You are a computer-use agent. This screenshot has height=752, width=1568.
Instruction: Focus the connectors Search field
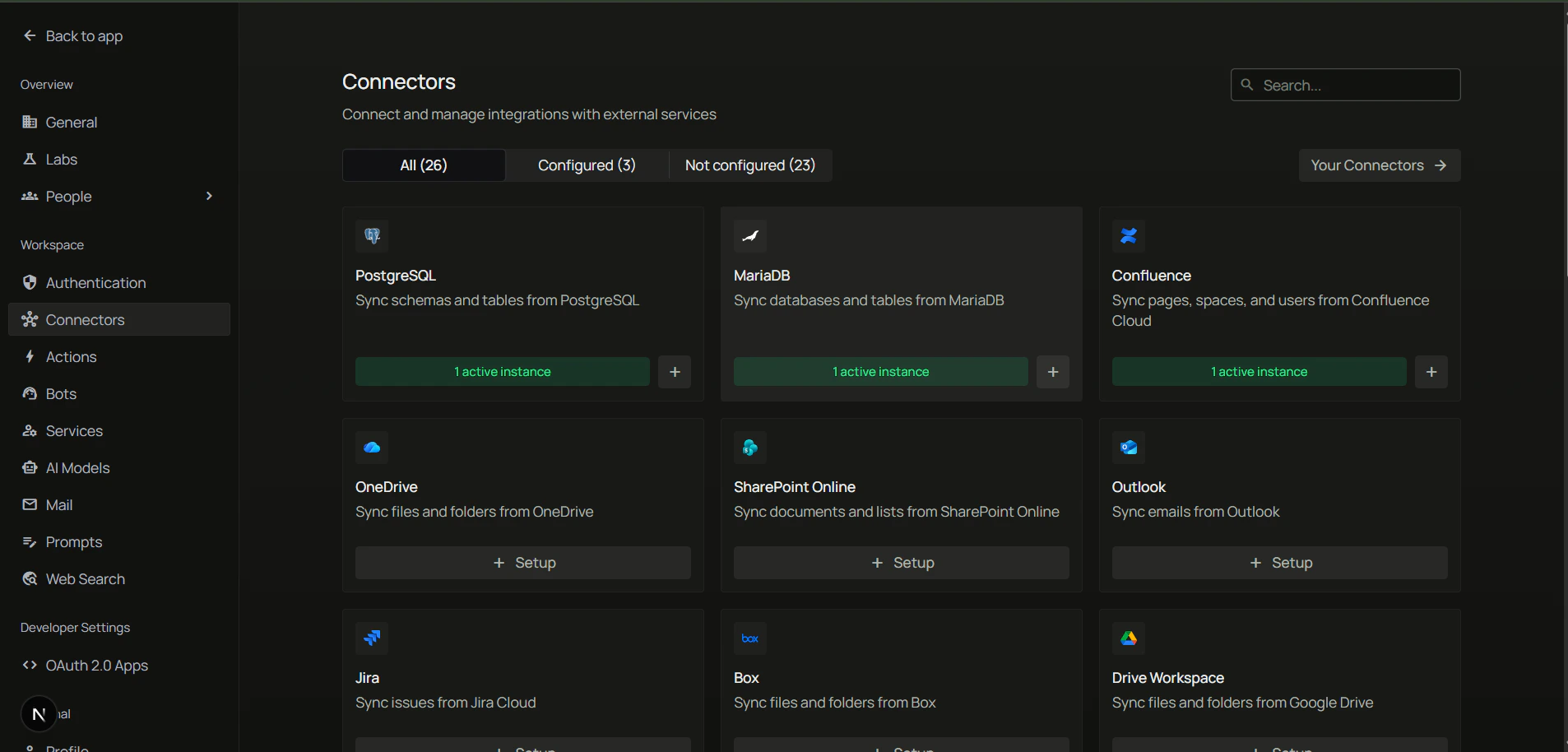click(x=1346, y=85)
